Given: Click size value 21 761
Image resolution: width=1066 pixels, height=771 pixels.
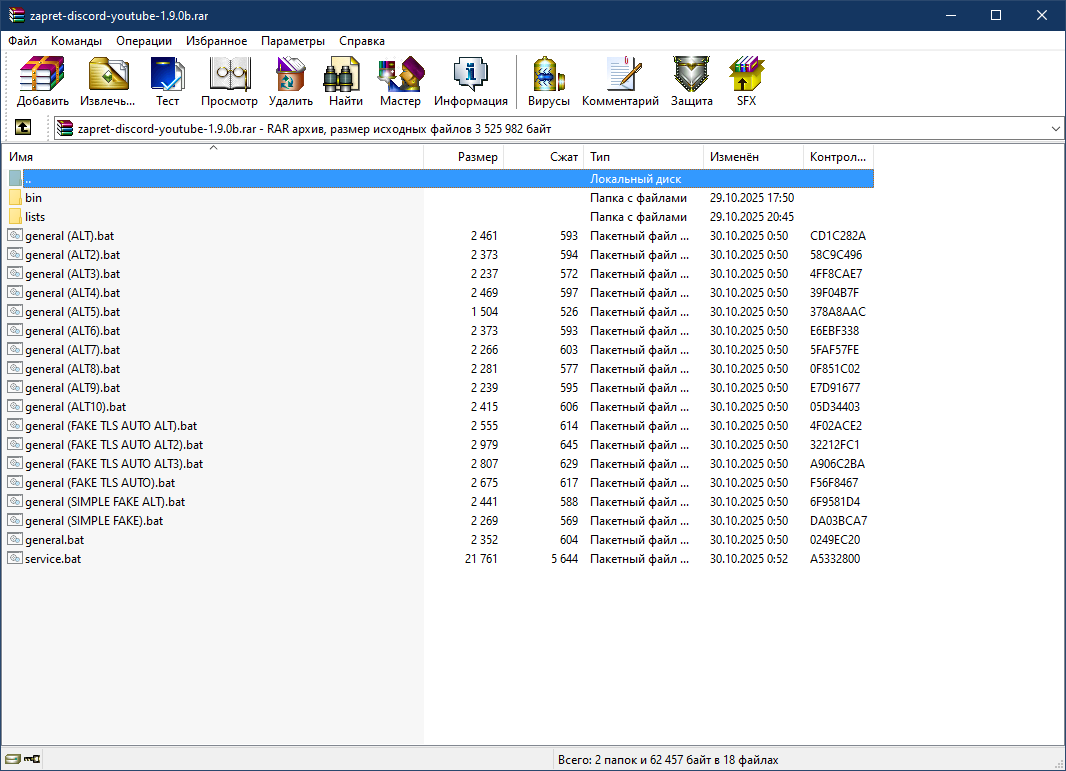Looking at the screenshot, I should coord(481,559).
